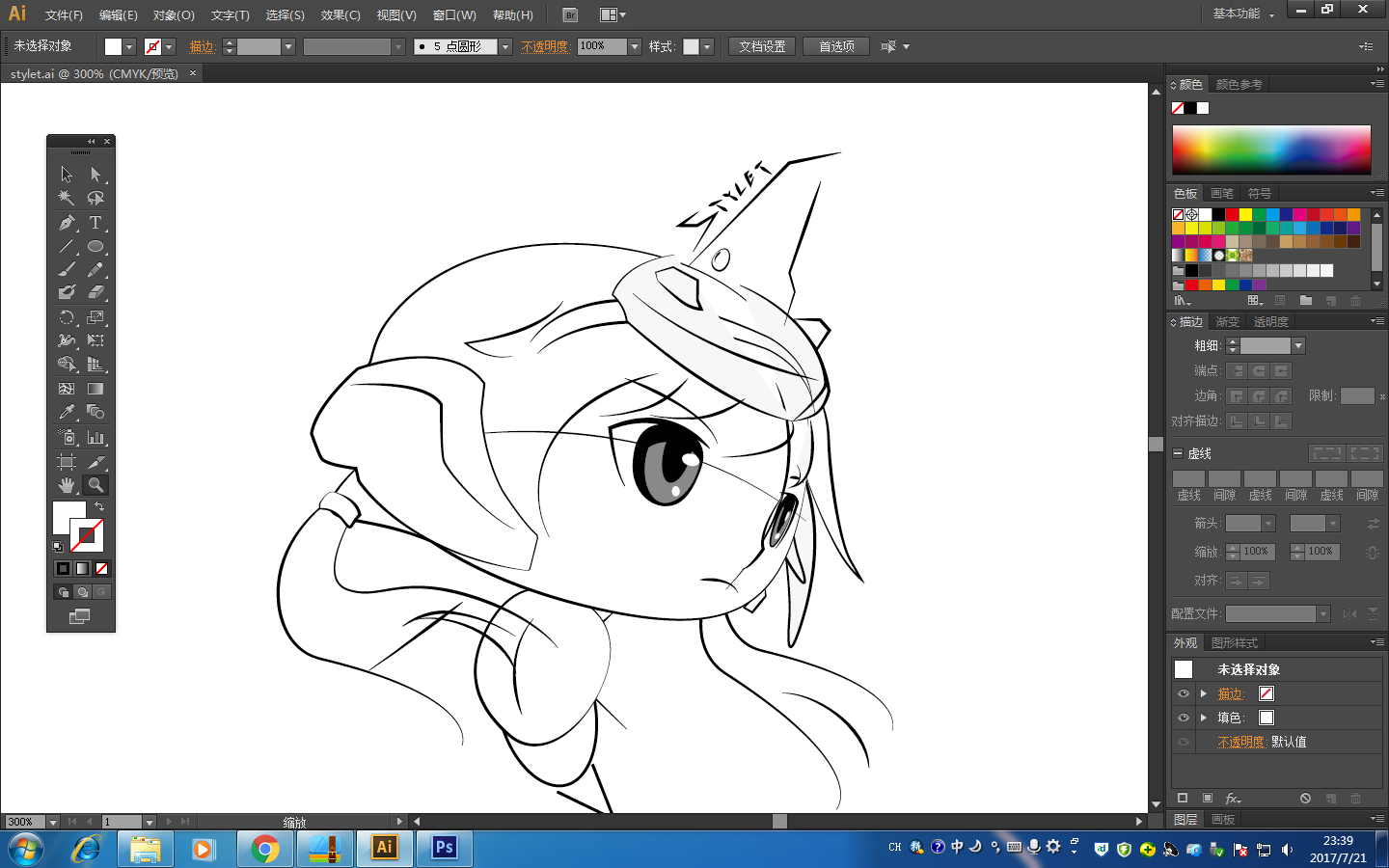1389x868 pixels.
Task: Select the Line Segment tool
Action: click(x=67, y=246)
